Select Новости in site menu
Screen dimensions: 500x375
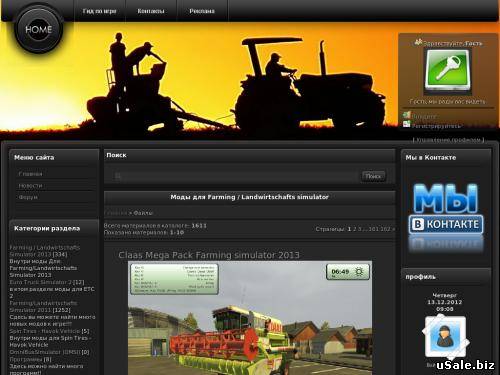point(30,186)
